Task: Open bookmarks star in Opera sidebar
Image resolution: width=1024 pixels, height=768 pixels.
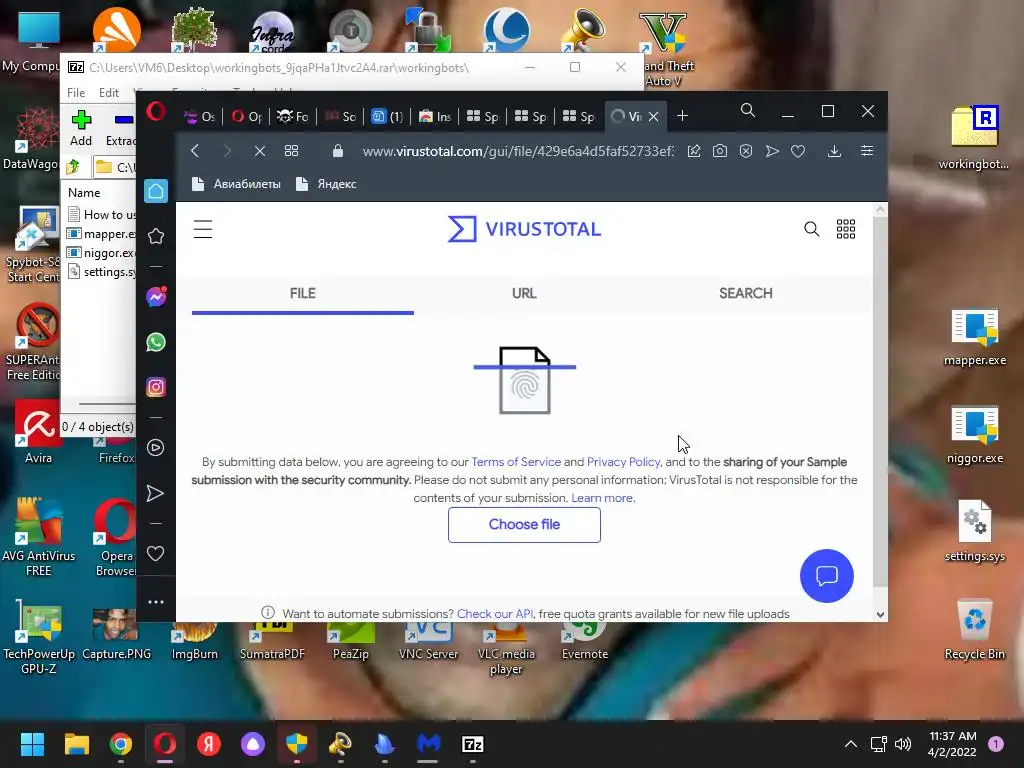Action: pyautogui.click(x=156, y=236)
